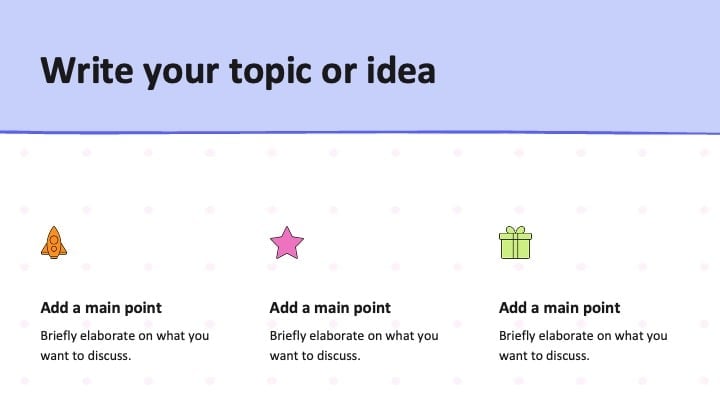The image size is (720, 405).
Task: Click the round window on the rocket icon
Action: 54,240
